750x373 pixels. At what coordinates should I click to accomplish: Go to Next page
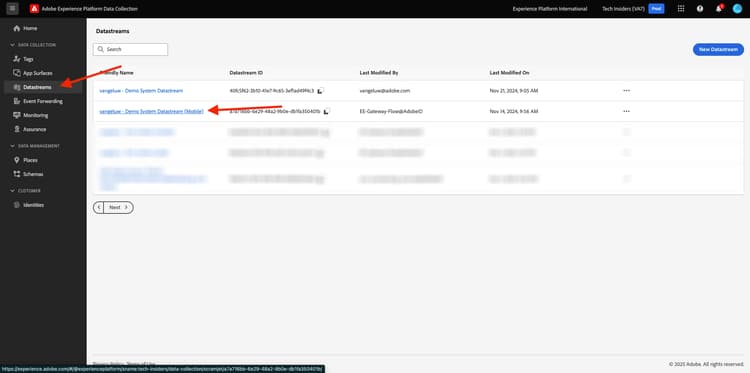tap(119, 208)
